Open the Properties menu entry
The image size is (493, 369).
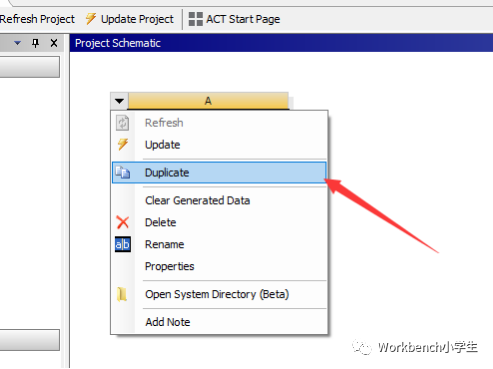(169, 266)
